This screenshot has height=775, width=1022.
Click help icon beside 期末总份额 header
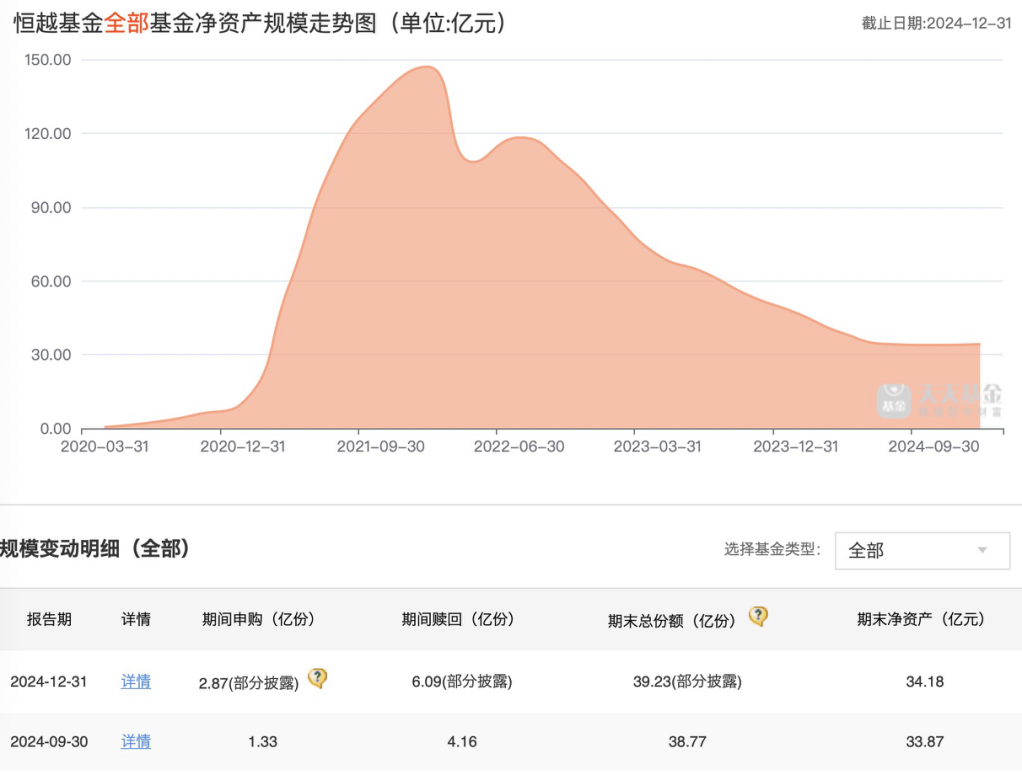[758, 617]
